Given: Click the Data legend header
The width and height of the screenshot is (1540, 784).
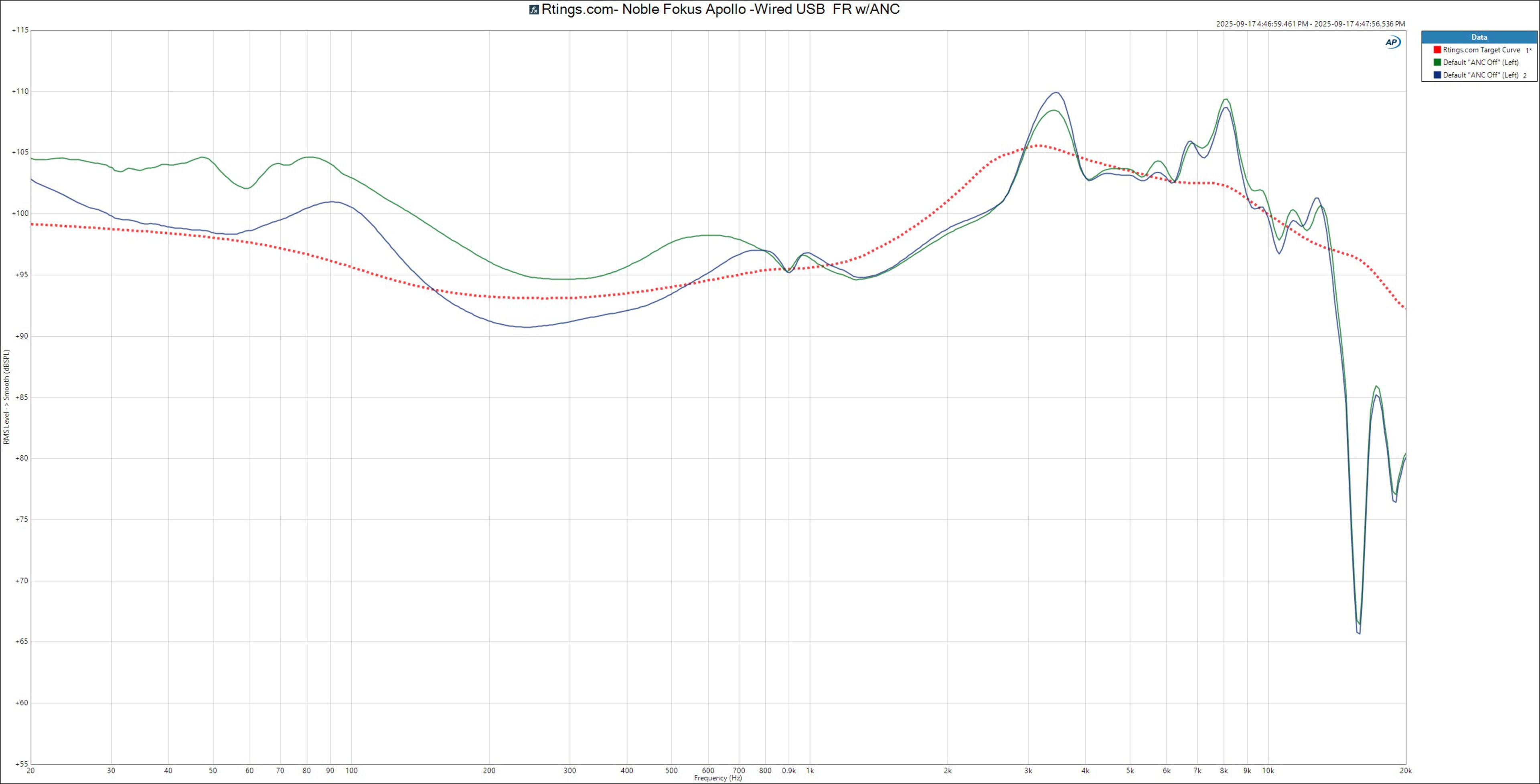Looking at the screenshot, I should pyautogui.click(x=1479, y=37).
